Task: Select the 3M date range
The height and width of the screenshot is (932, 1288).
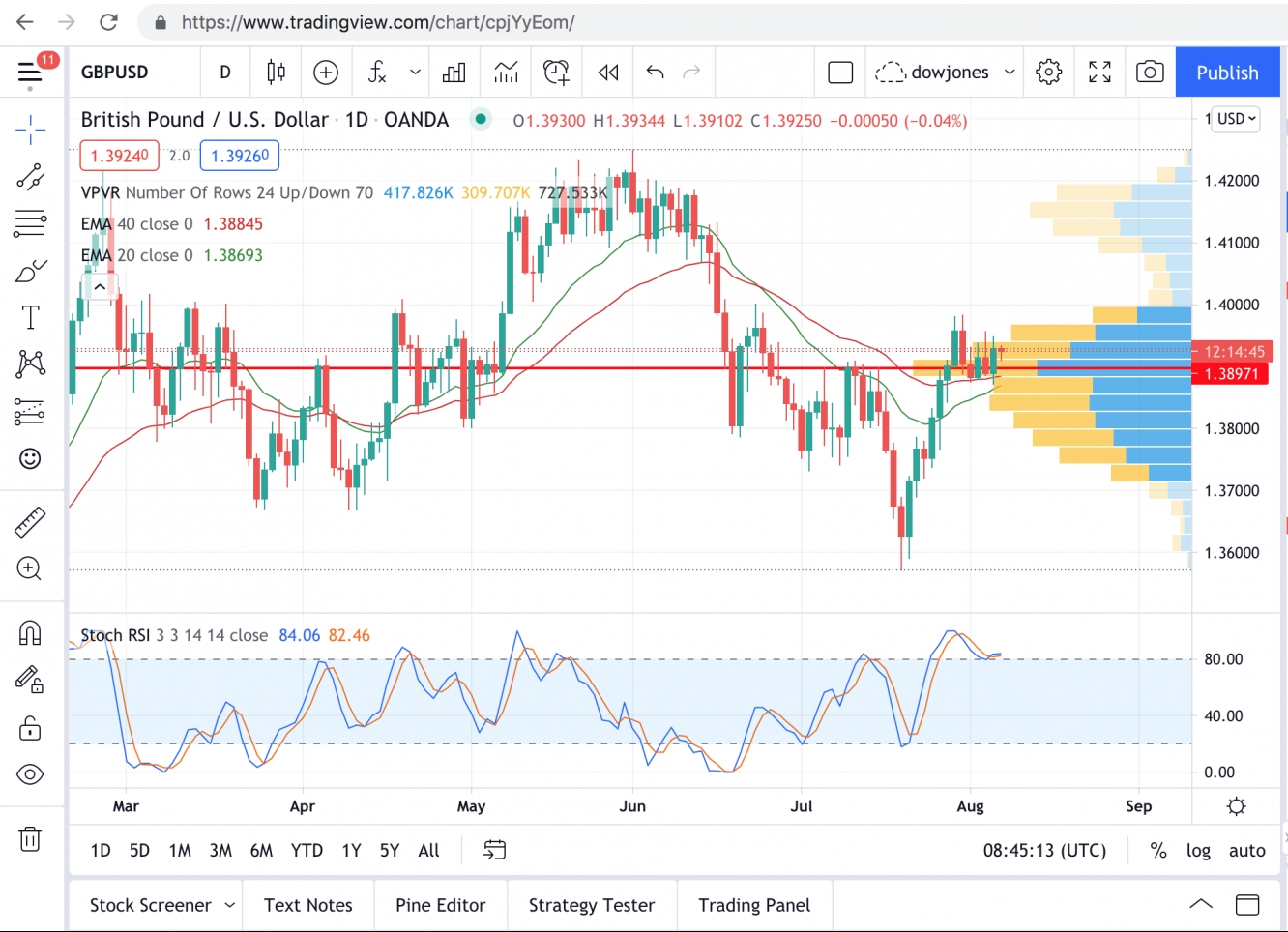Action: click(220, 851)
